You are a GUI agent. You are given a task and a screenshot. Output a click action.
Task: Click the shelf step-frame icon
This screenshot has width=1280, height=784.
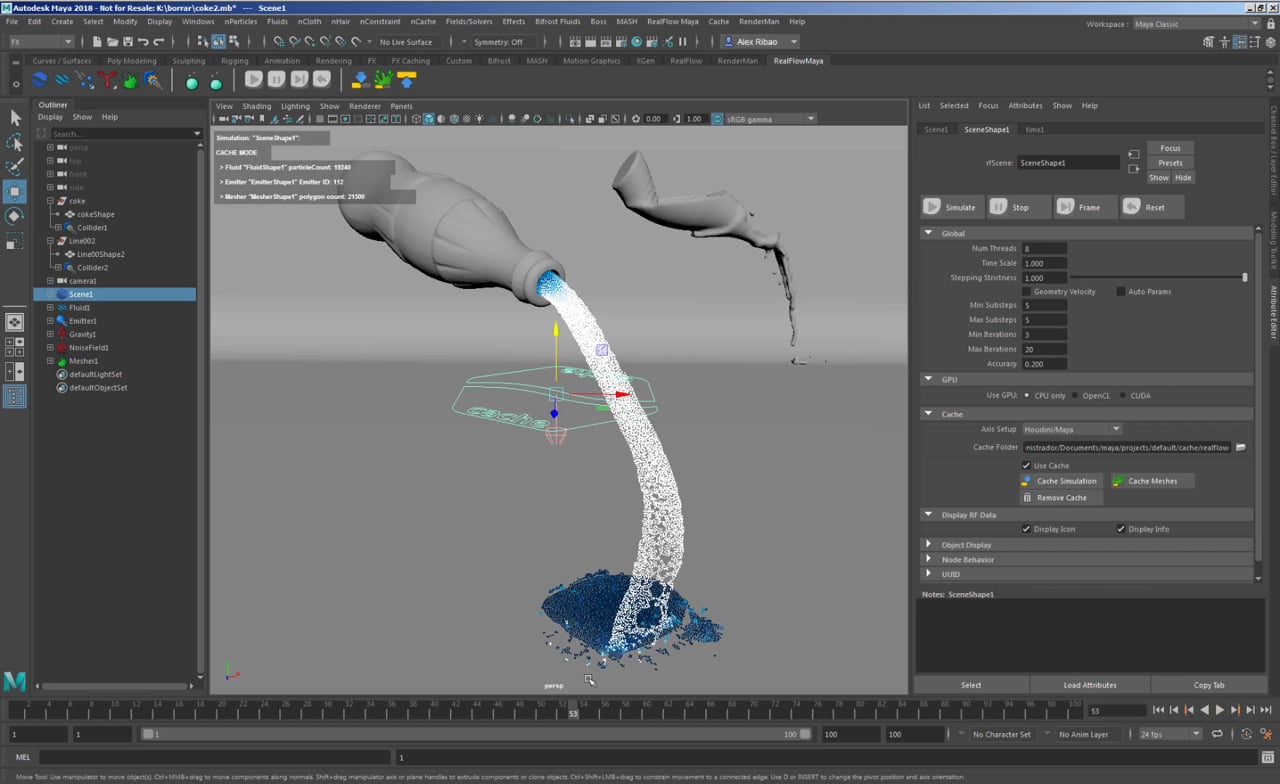299,80
